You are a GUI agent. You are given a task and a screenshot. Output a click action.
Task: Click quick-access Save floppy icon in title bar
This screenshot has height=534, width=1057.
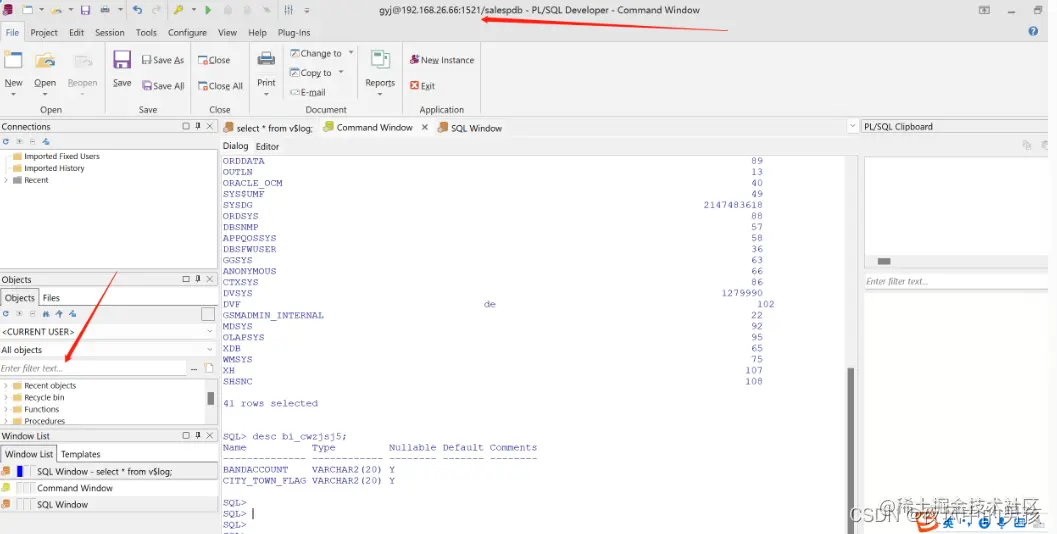(x=86, y=9)
